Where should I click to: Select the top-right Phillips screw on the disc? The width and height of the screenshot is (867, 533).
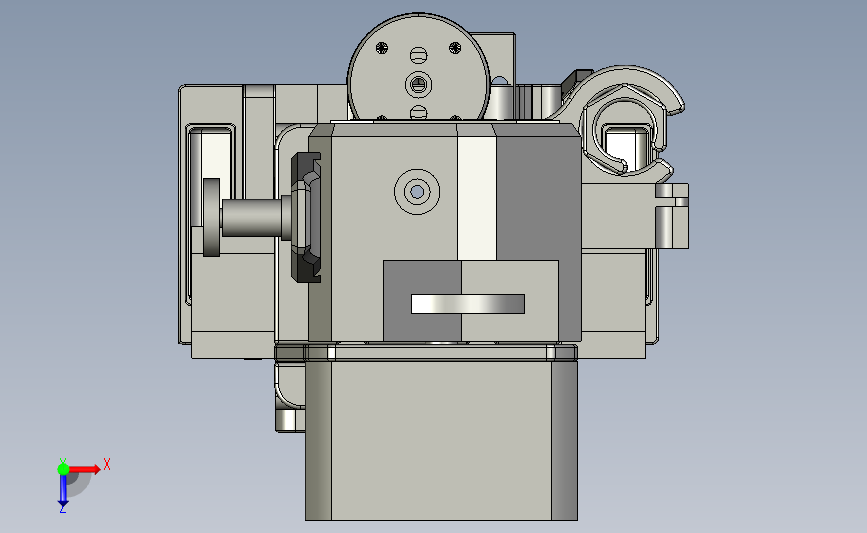pos(455,48)
